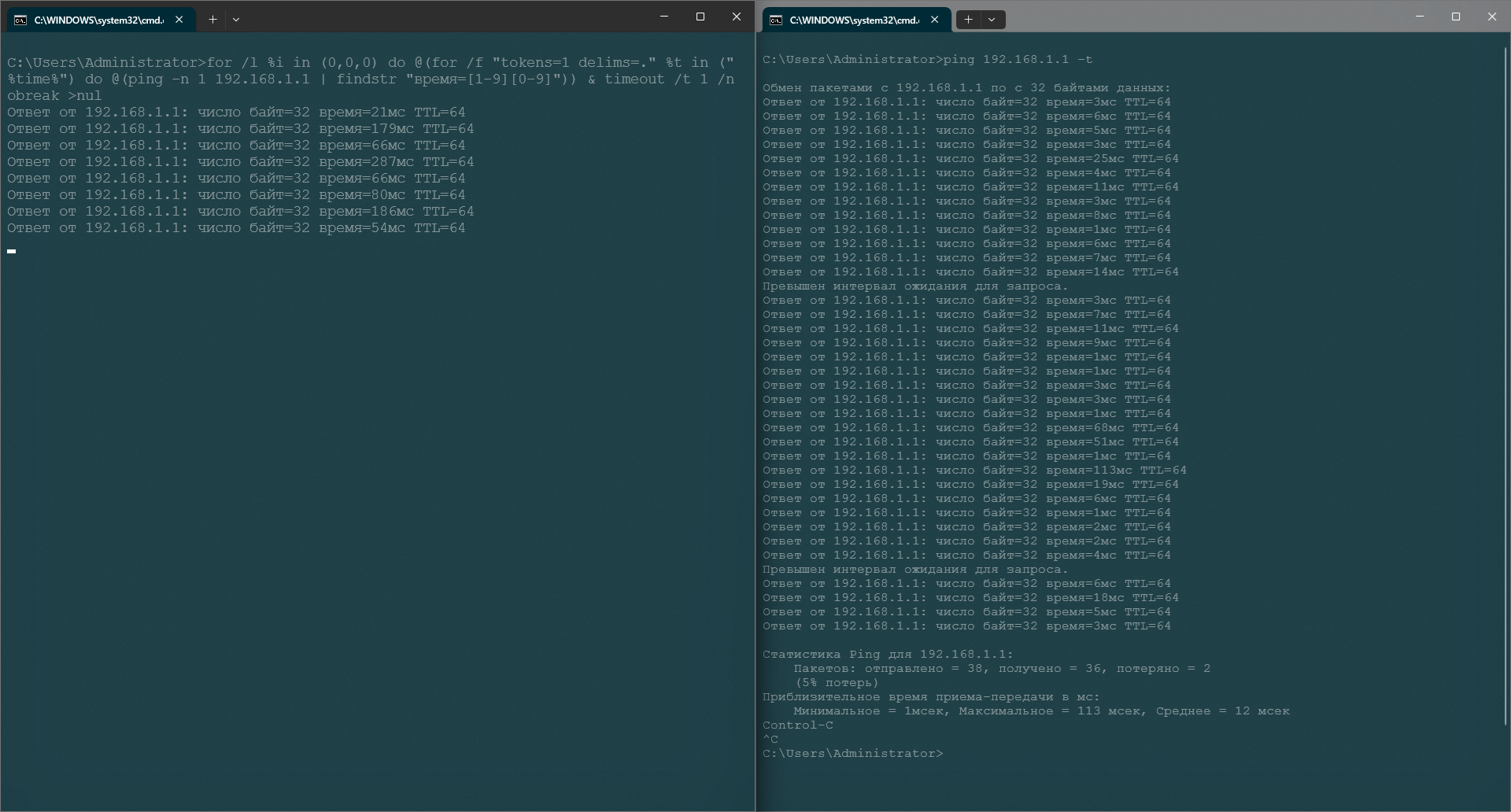Click the prompt line in the right terminal

pyautogui.click(x=852, y=754)
